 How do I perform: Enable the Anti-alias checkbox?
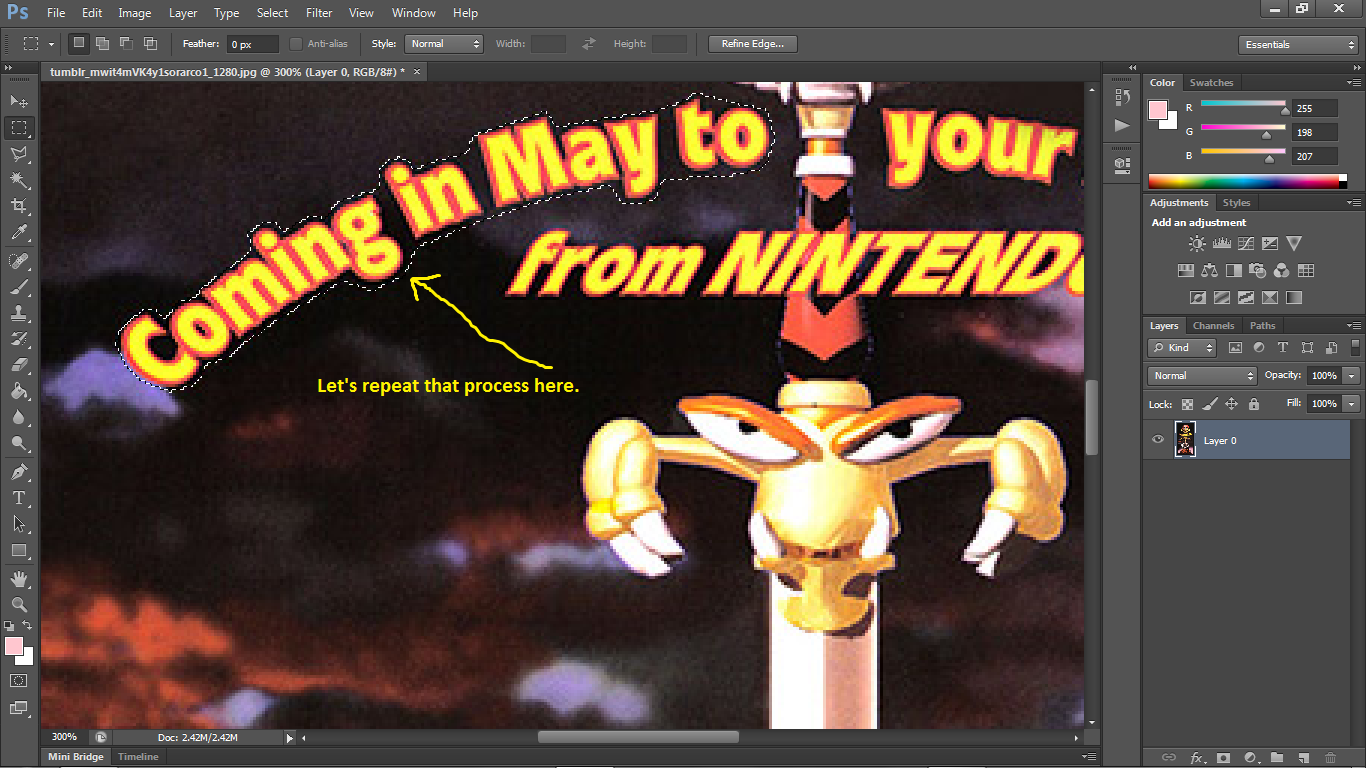point(296,44)
